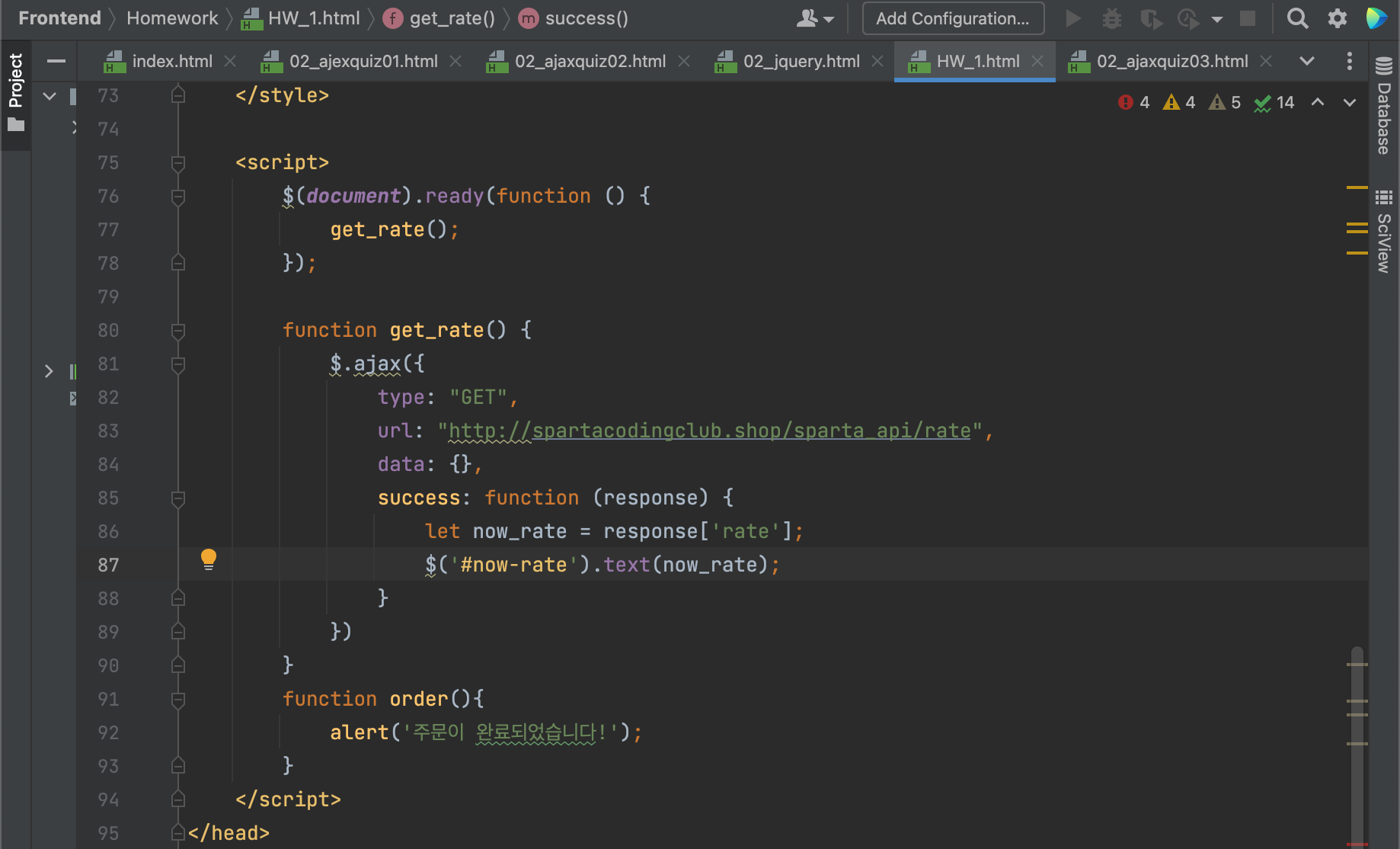Click the lightbulb intention icon on line 87
Screen dimensions: 1400x849
tap(208, 560)
